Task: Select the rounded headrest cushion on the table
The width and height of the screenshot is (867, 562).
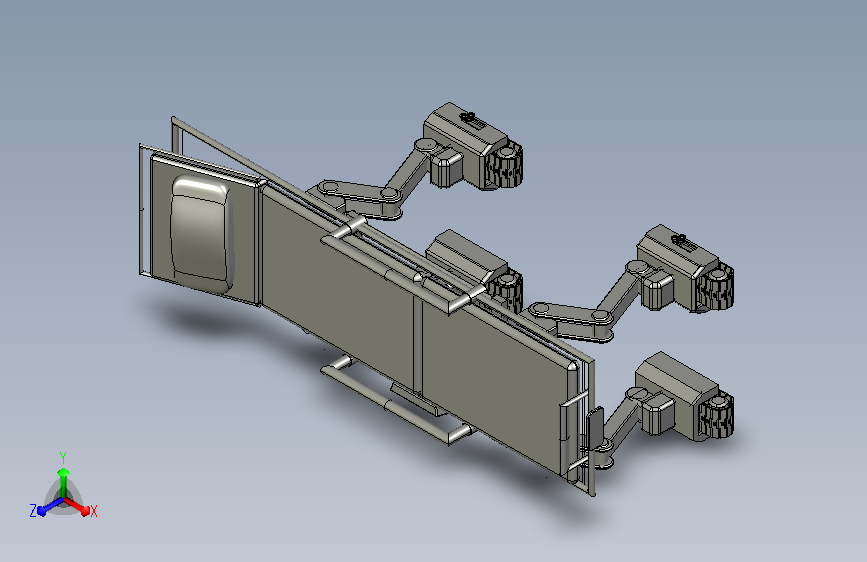Action: (x=201, y=234)
